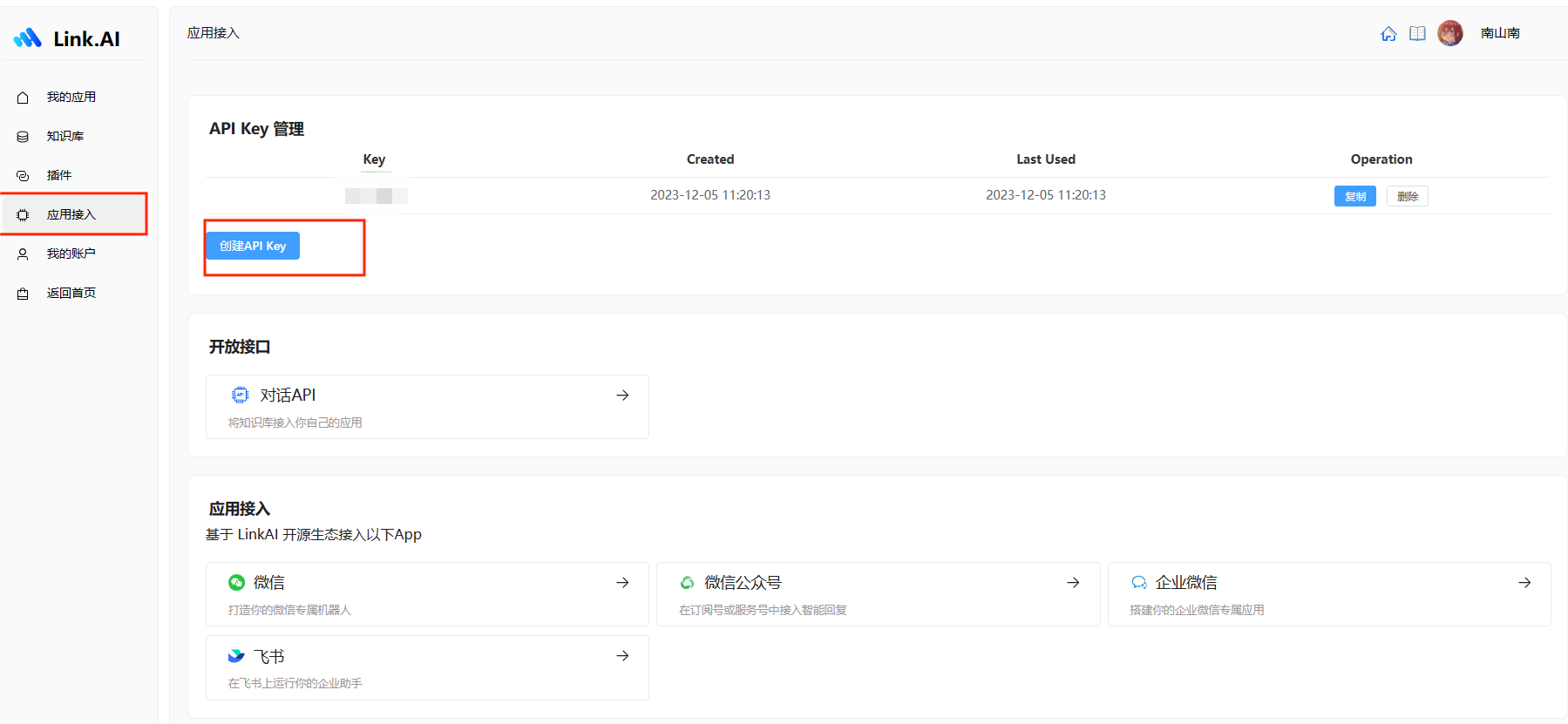Click the Link.AI logo icon
This screenshot has height=724, width=1568.
(x=28, y=38)
